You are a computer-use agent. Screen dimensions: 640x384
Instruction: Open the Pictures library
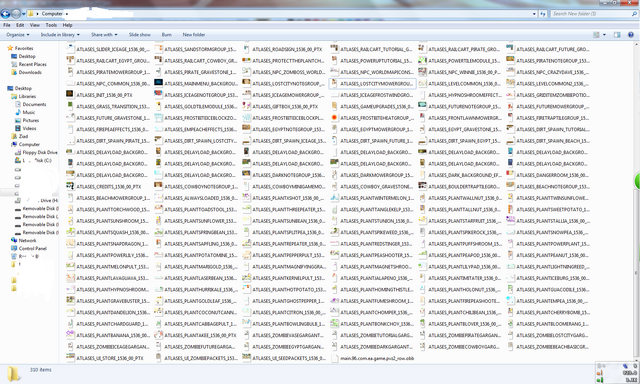(31, 120)
